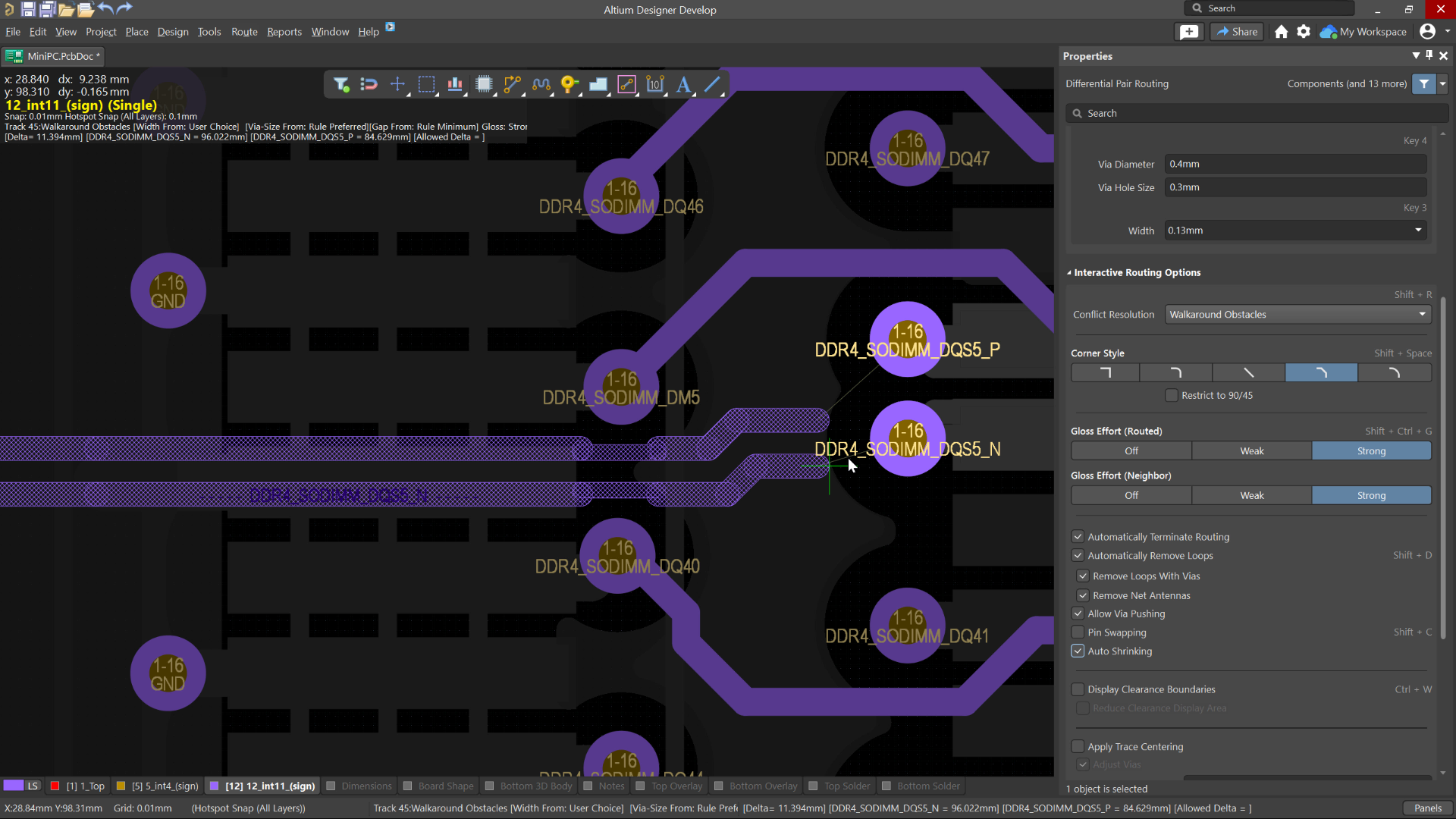Open the Design menu
The height and width of the screenshot is (819, 1456).
173,32
